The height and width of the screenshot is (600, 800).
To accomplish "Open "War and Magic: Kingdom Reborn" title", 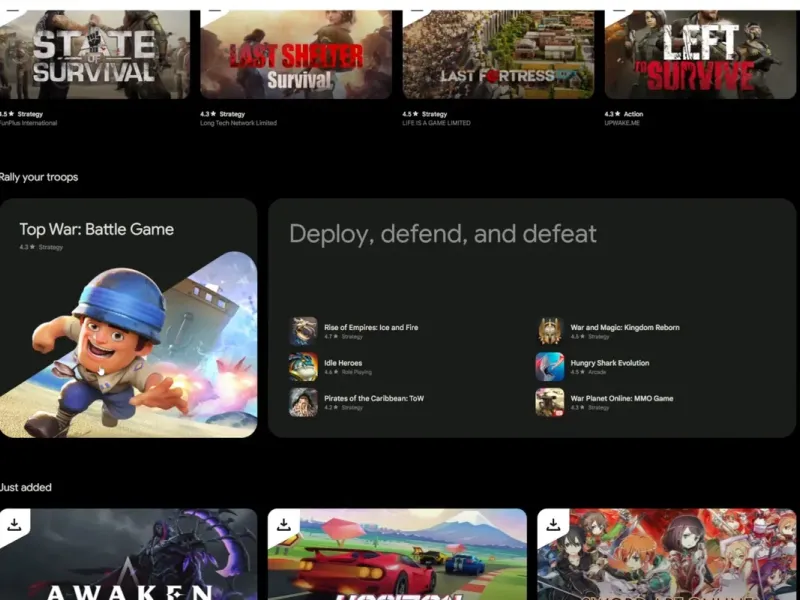I will pos(625,328).
